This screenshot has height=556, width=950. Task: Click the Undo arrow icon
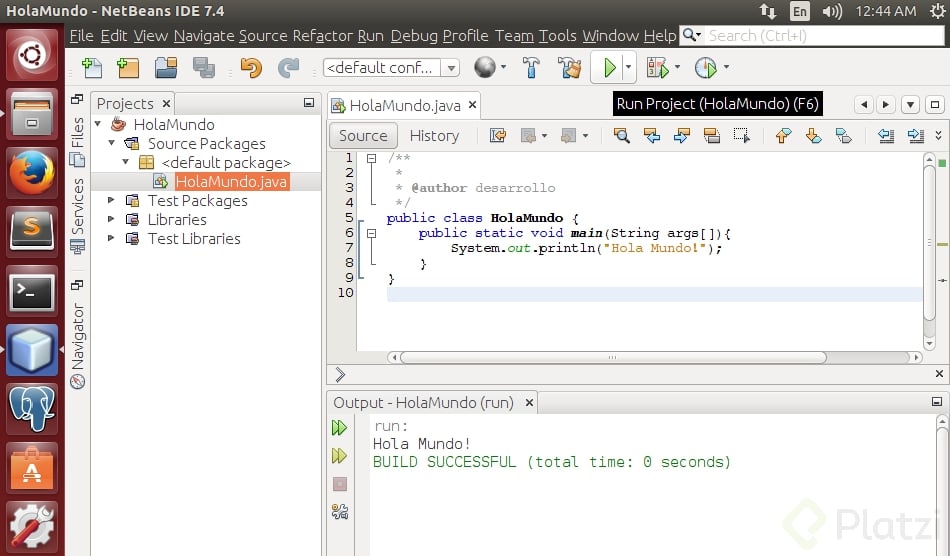pyautogui.click(x=251, y=67)
